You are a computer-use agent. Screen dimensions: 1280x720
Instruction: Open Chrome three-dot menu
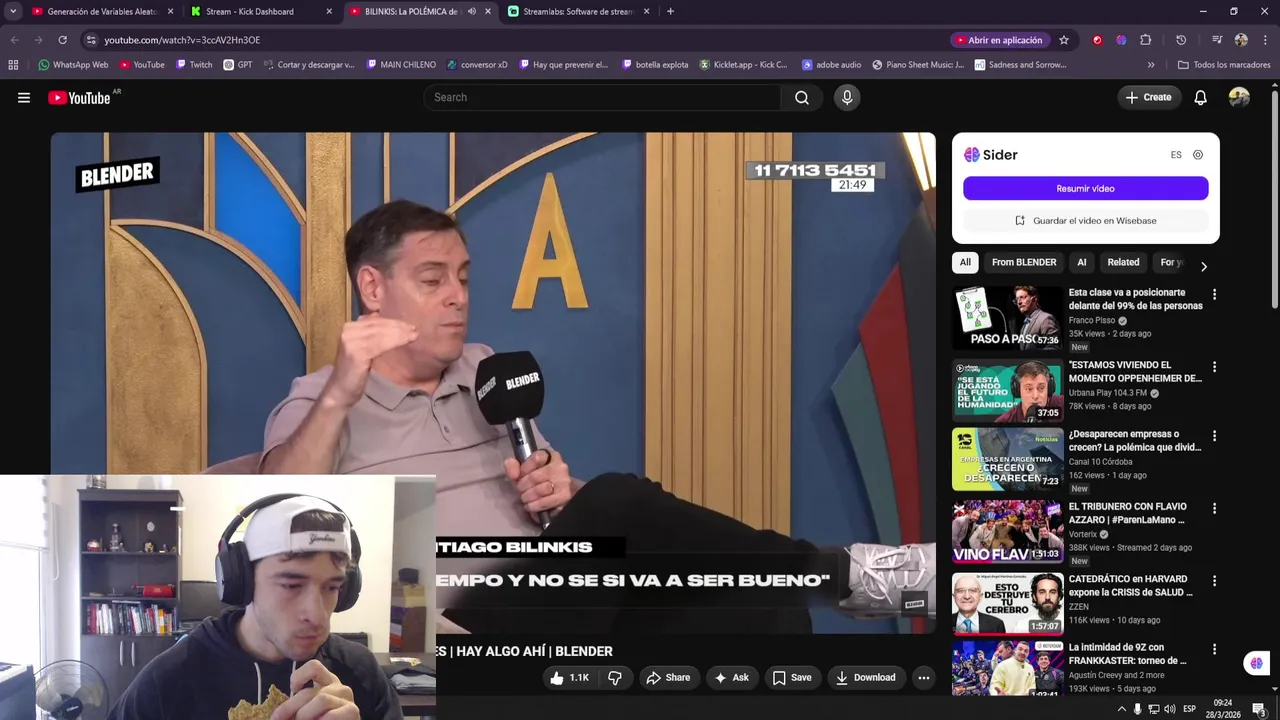tap(1263, 40)
